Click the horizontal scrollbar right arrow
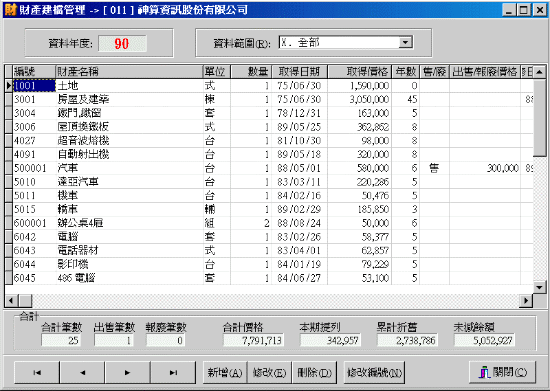The width and height of the screenshot is (550, 391). [526, 301]
